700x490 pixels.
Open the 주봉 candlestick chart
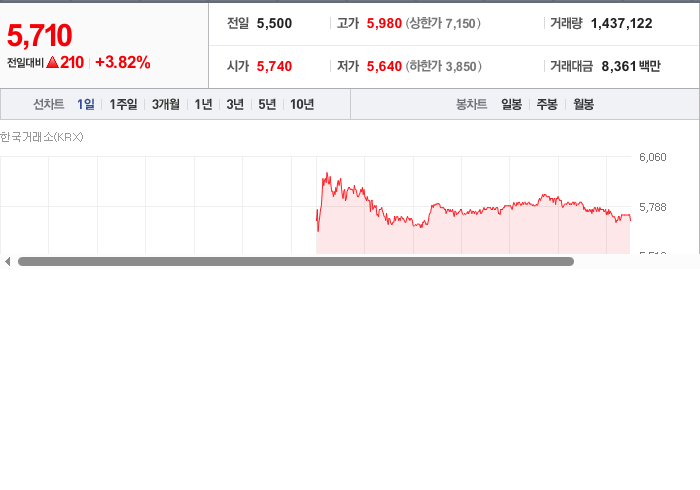[x=547, y=104]
